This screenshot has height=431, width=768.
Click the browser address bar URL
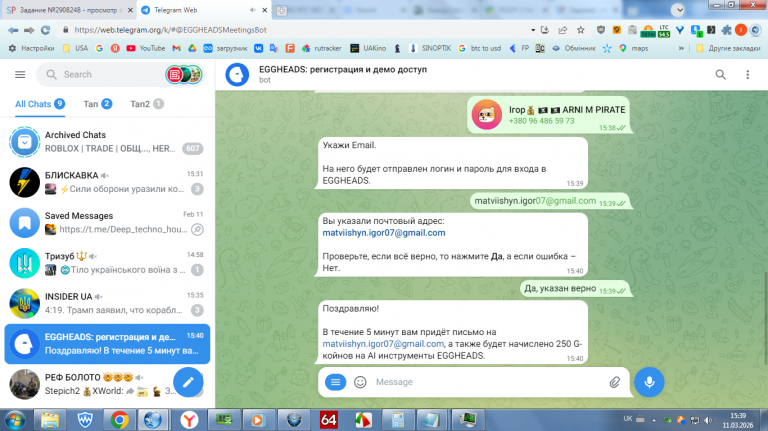(x=170, y=30)
